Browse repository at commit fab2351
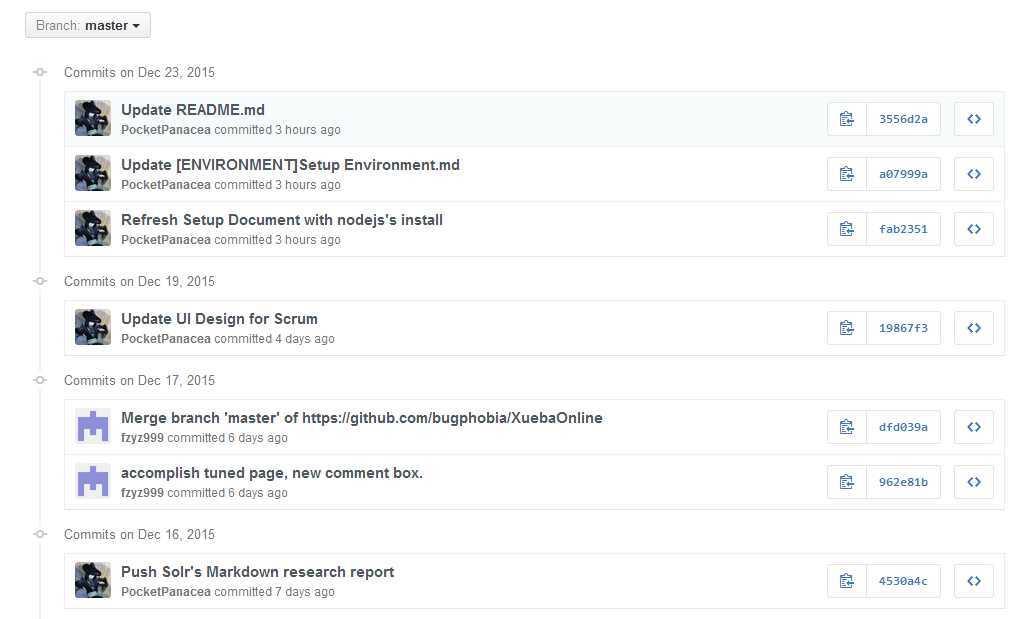 973,229
